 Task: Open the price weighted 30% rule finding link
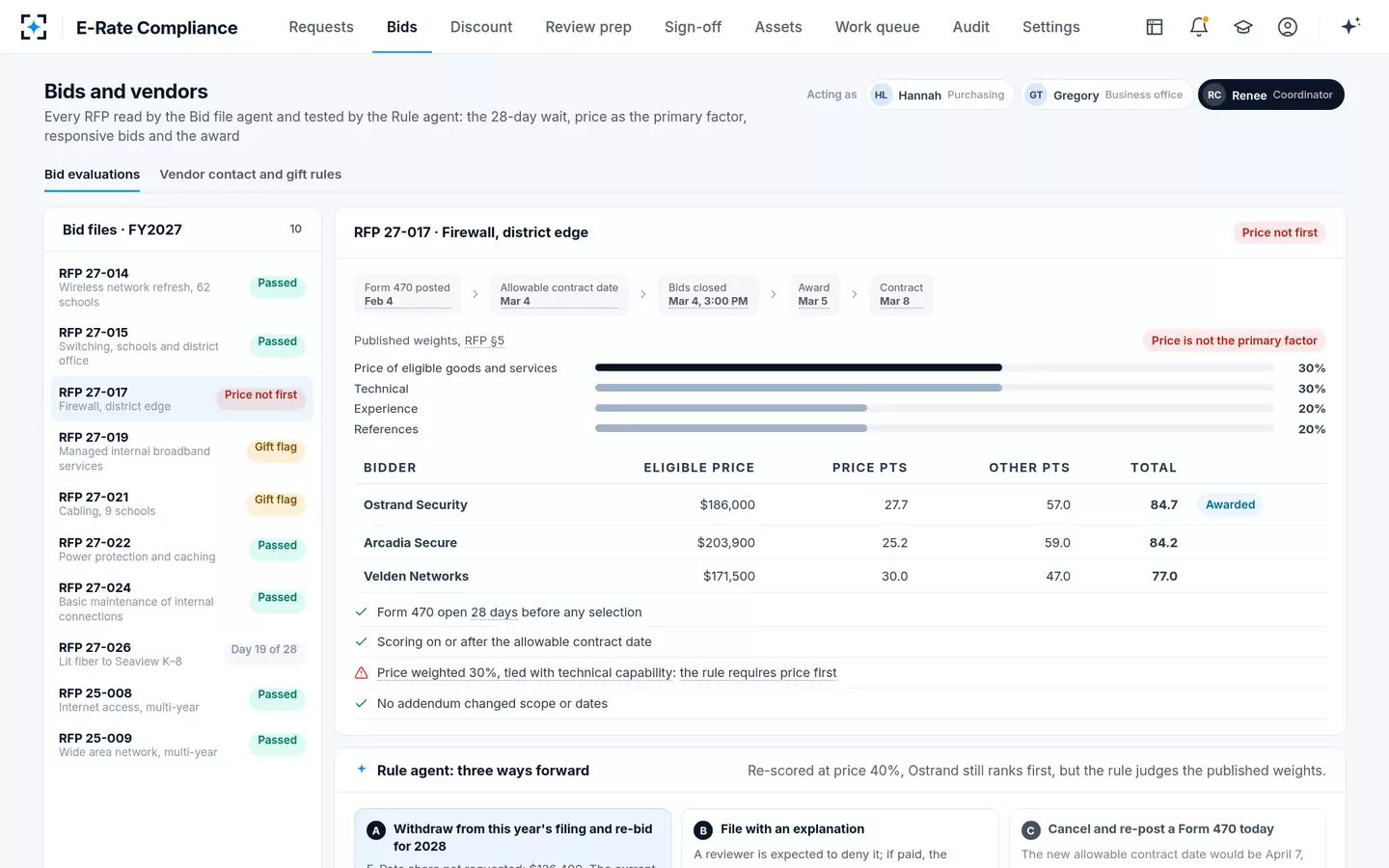click(607, 673)
